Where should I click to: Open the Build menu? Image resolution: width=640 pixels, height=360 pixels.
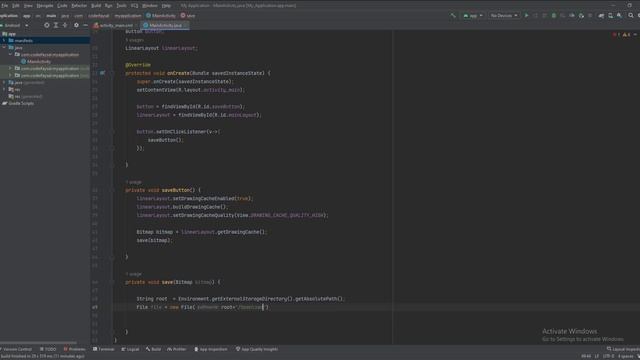pos(96,6)
